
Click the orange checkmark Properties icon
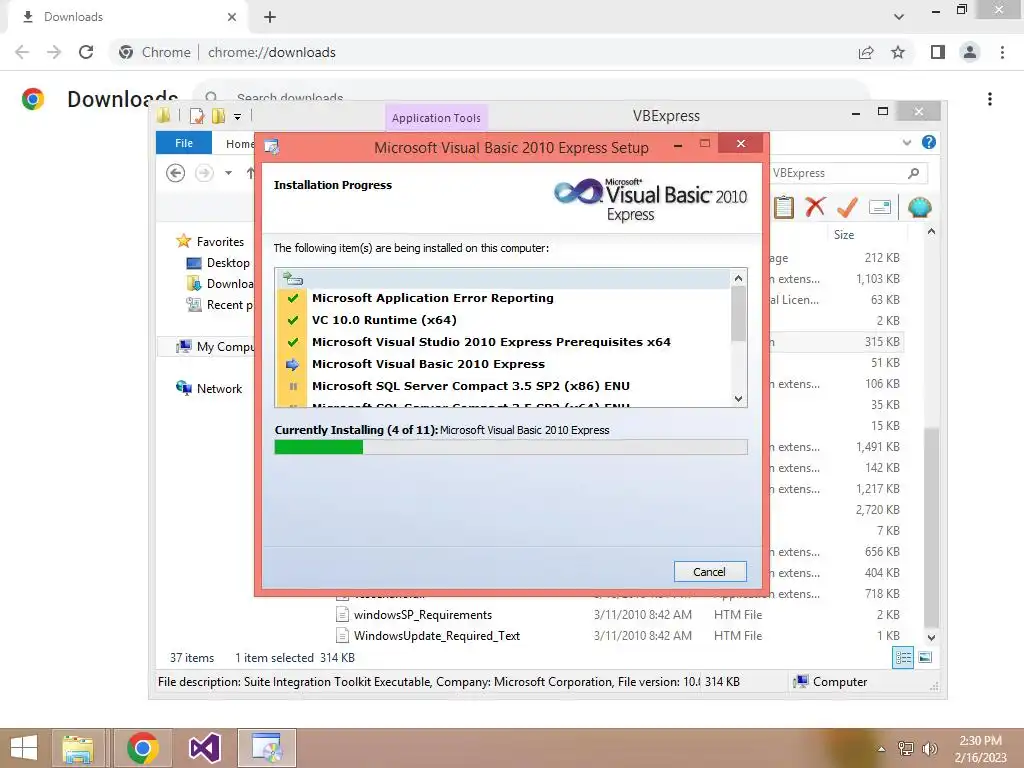click(x=847, y=207)
